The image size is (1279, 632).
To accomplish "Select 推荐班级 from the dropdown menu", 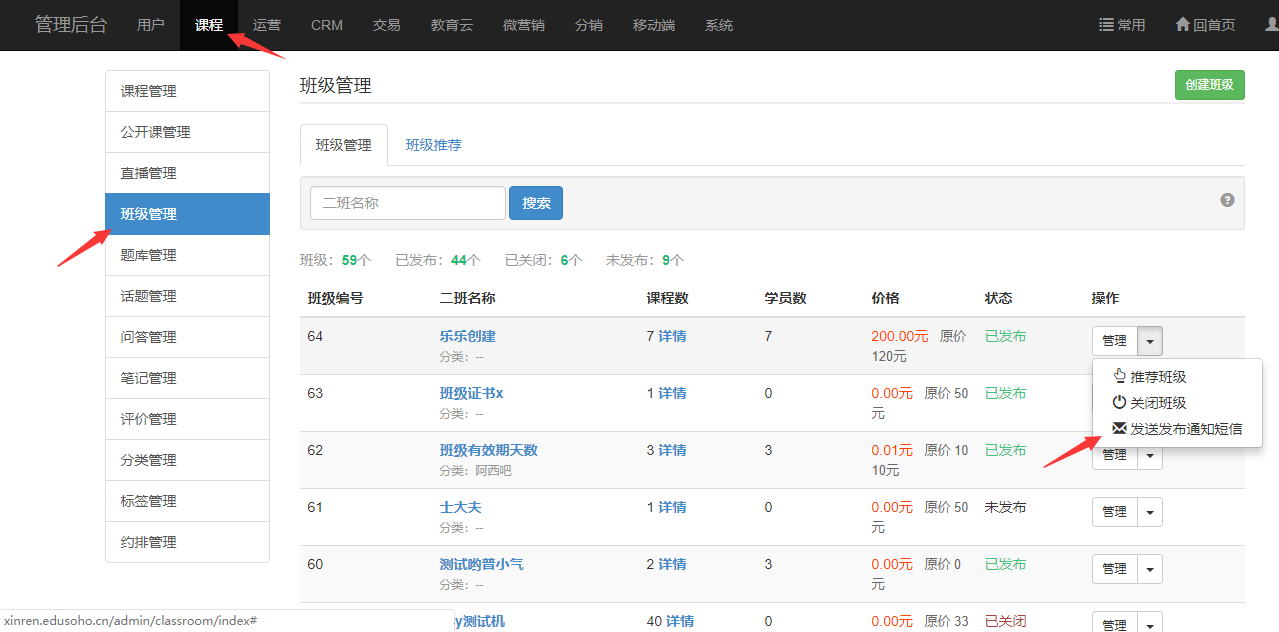I will point(1157,377).
